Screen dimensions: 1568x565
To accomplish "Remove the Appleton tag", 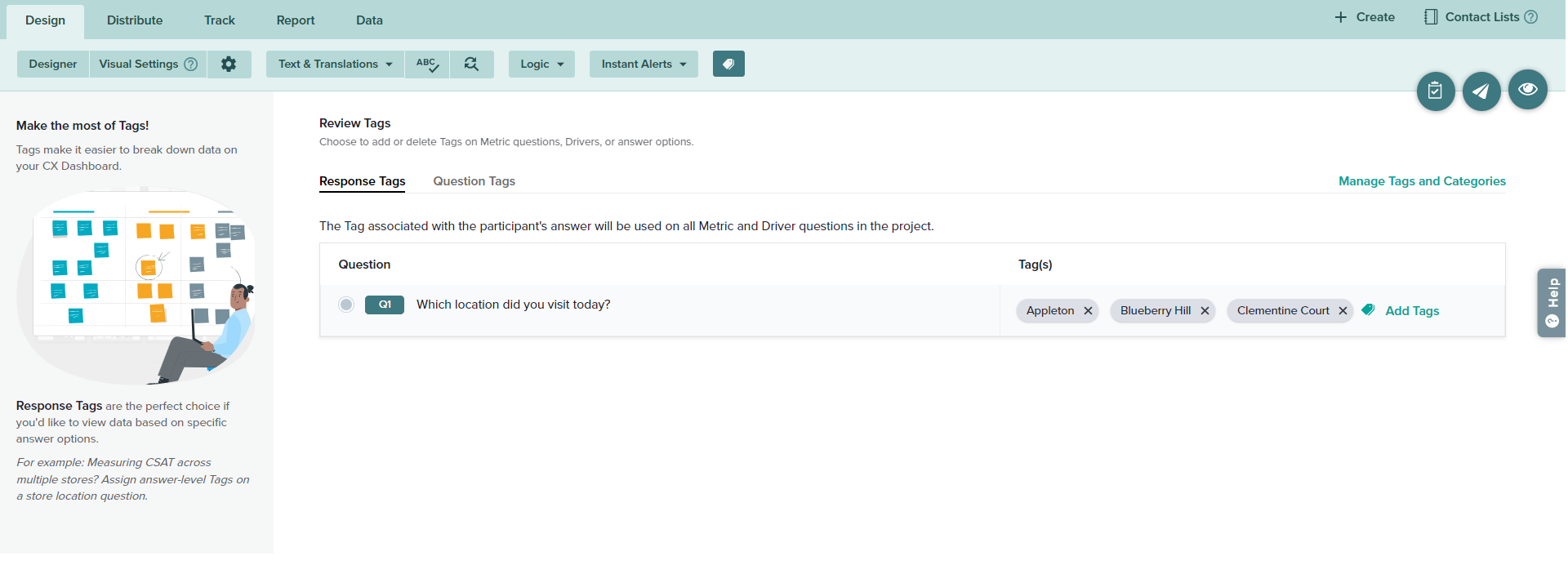I will tap(1088, 311).
